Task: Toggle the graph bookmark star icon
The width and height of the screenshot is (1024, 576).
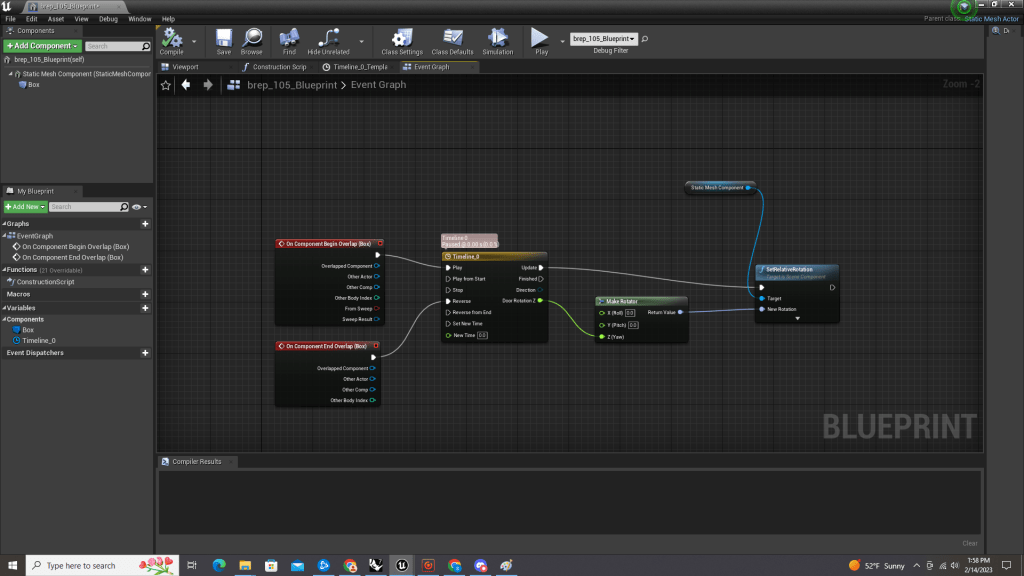Action: coord(166,85)
